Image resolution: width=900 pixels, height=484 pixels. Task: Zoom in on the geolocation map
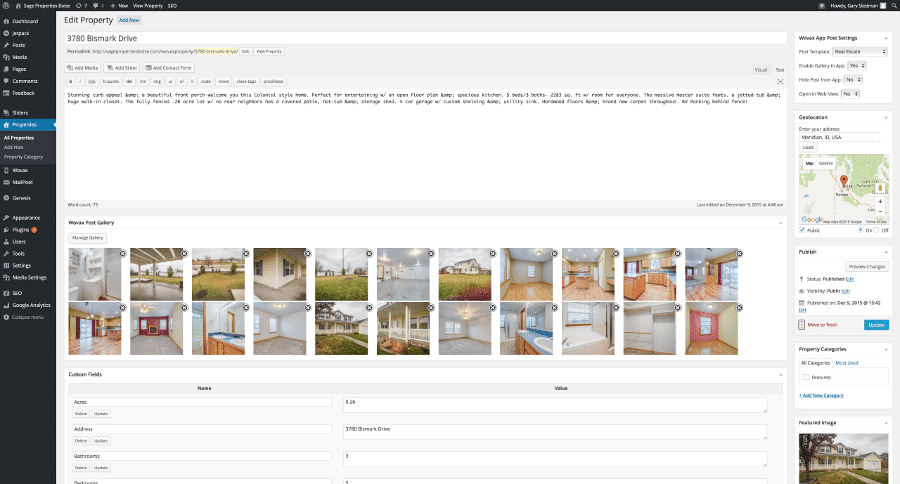pos(880,202)
